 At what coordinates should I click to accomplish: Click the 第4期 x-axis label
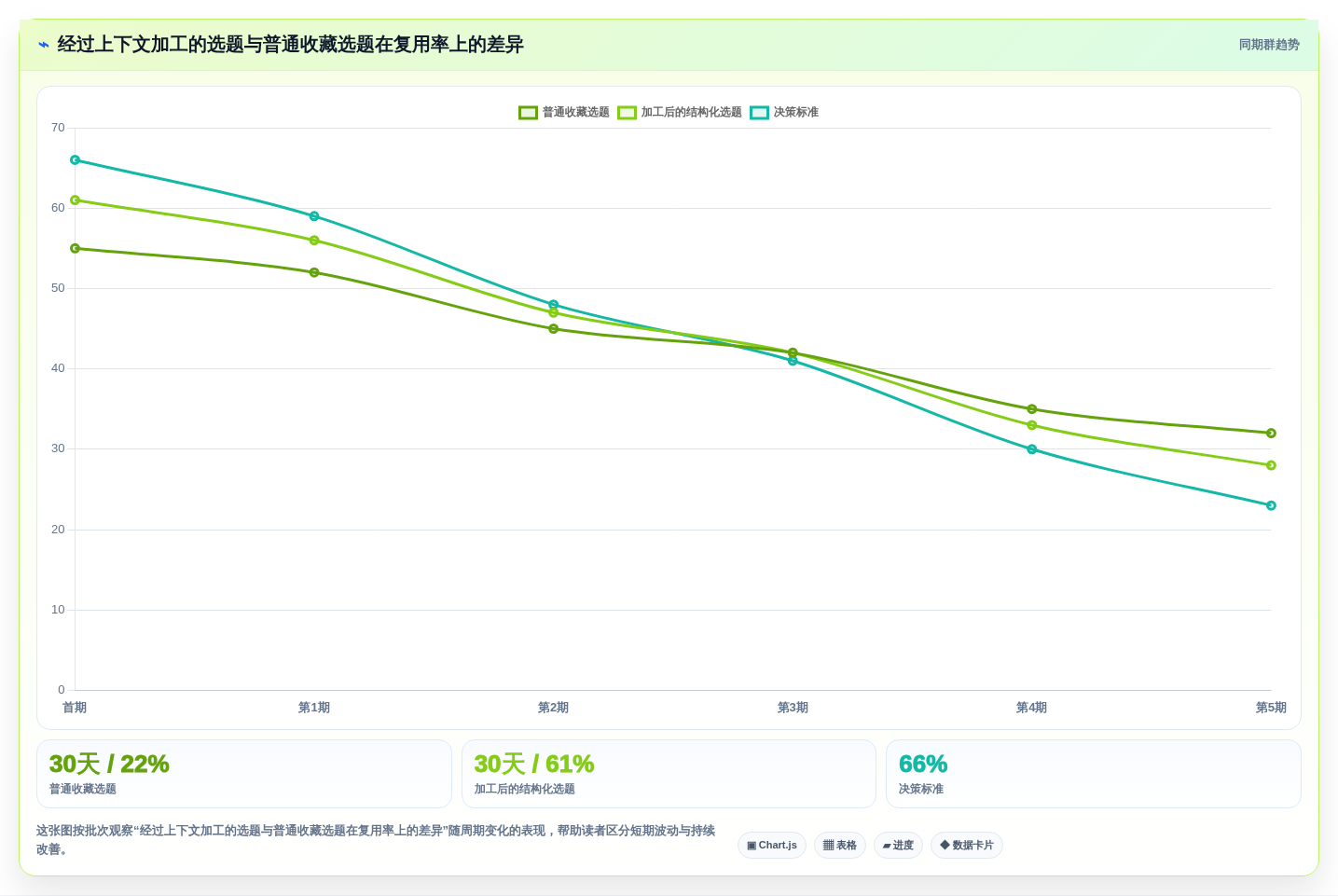(x=1031, y=708)
